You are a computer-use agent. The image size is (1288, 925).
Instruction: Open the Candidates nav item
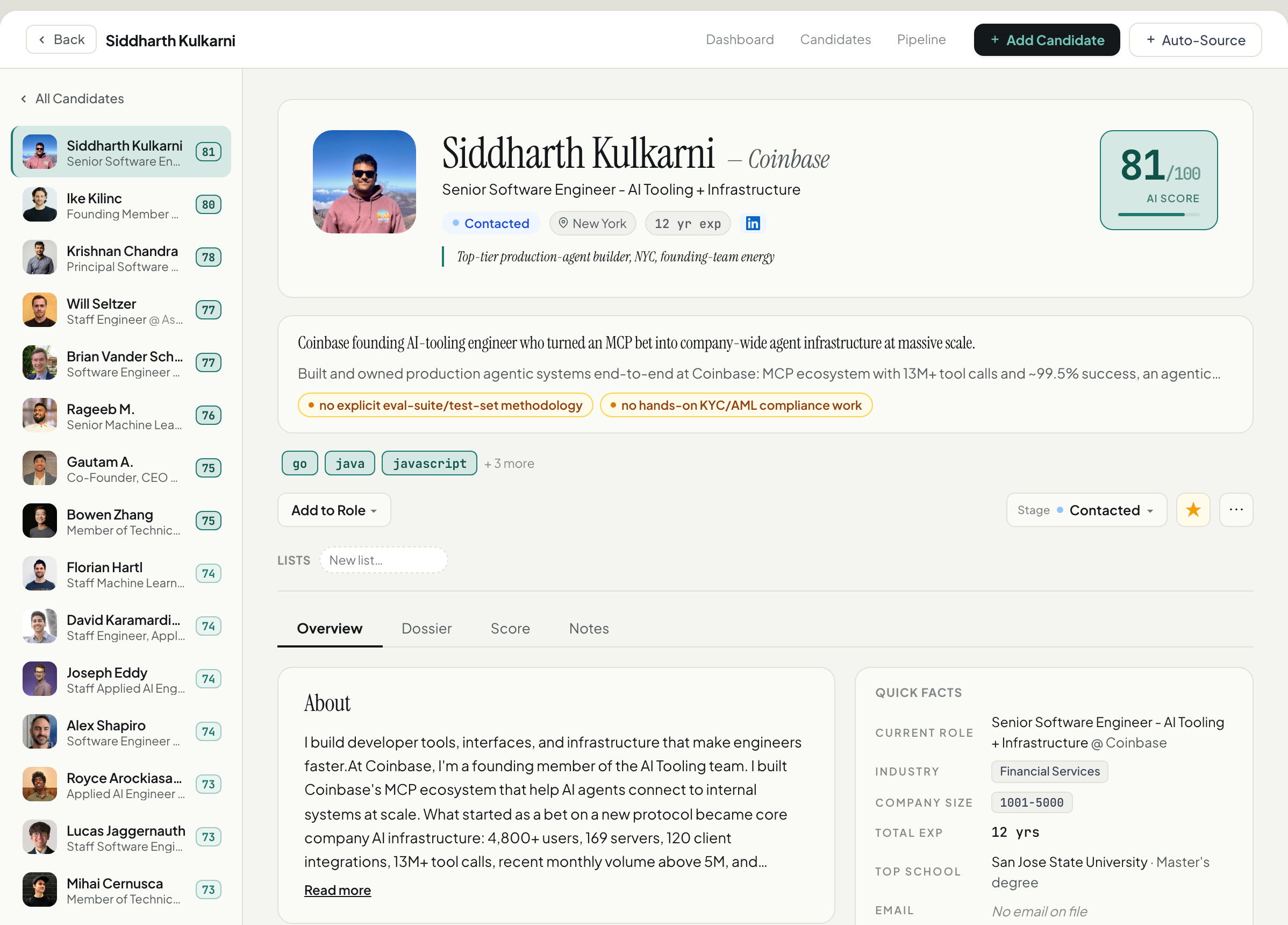[835, 40]
